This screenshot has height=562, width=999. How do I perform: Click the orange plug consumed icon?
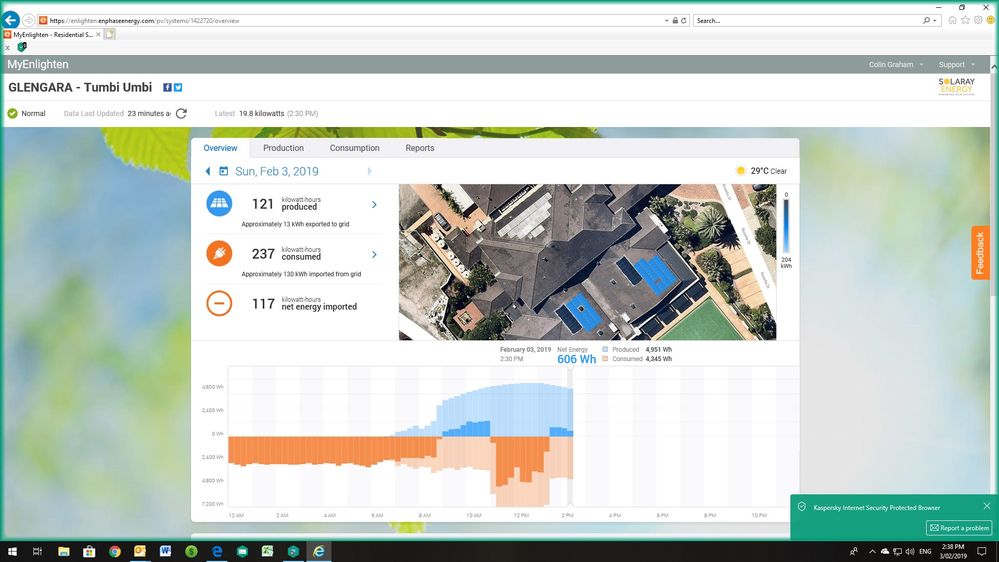(219, 253)
